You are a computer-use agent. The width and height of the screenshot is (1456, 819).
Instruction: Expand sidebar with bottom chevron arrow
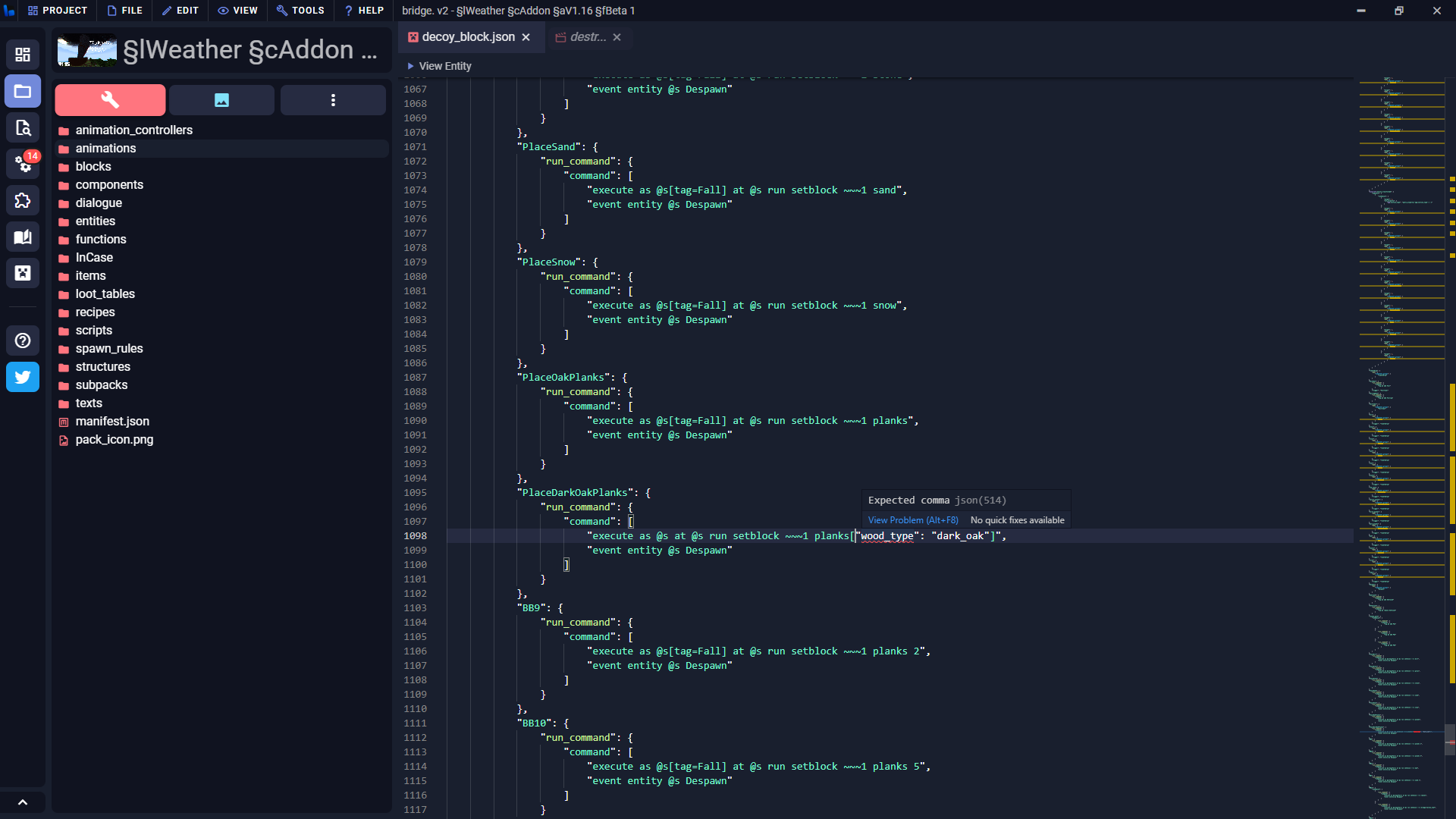(x=23, y=802)
